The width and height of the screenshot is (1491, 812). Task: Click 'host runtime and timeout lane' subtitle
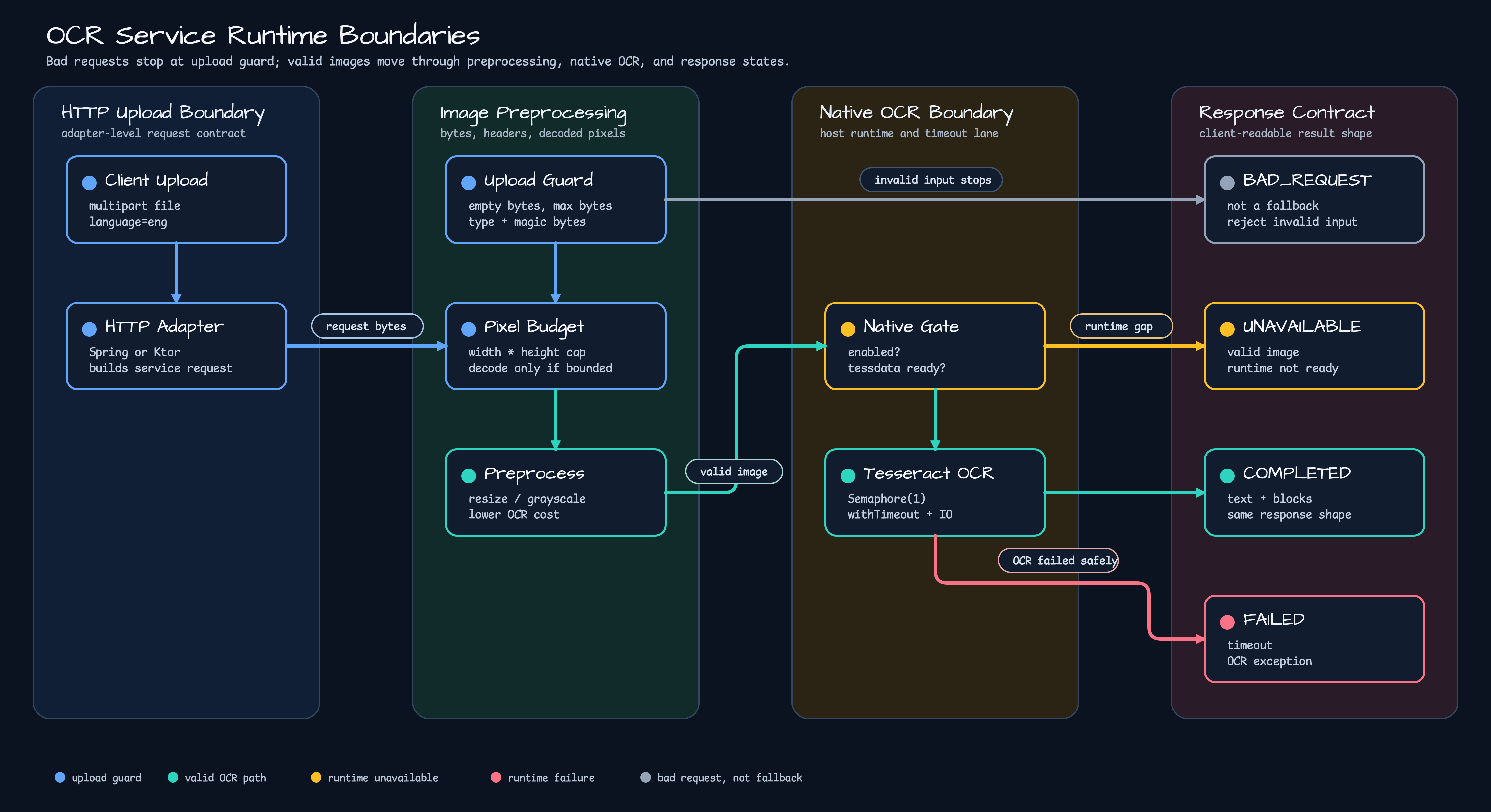click(x=909, y=134)
